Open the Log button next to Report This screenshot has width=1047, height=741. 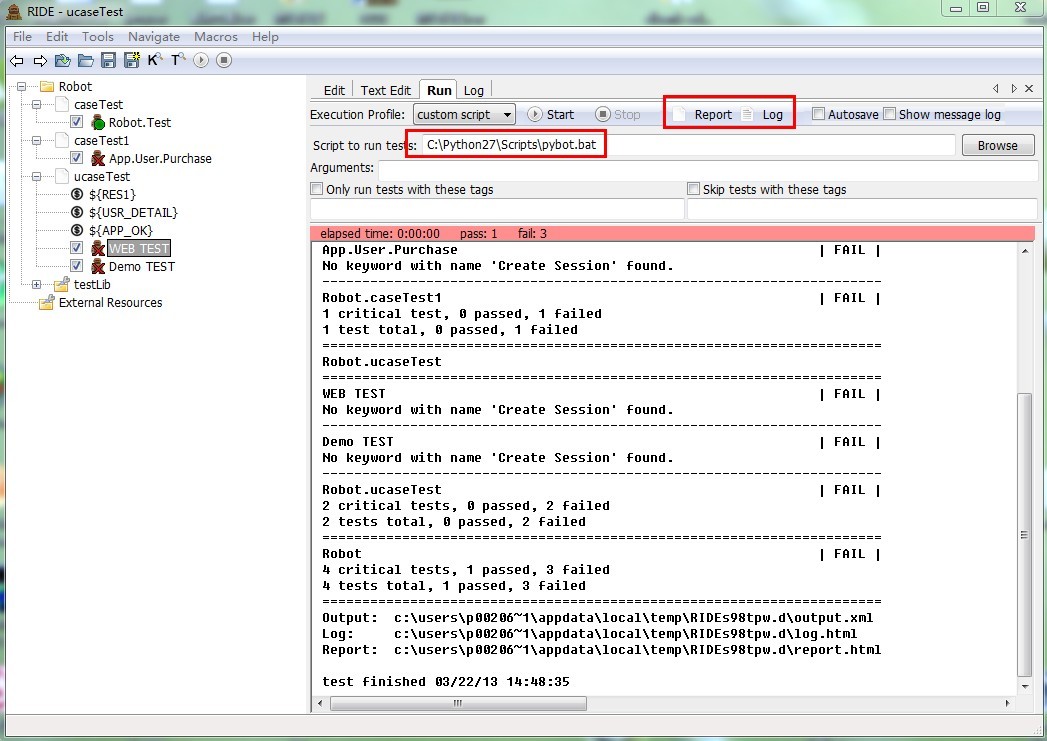click(x=763, y=114)
